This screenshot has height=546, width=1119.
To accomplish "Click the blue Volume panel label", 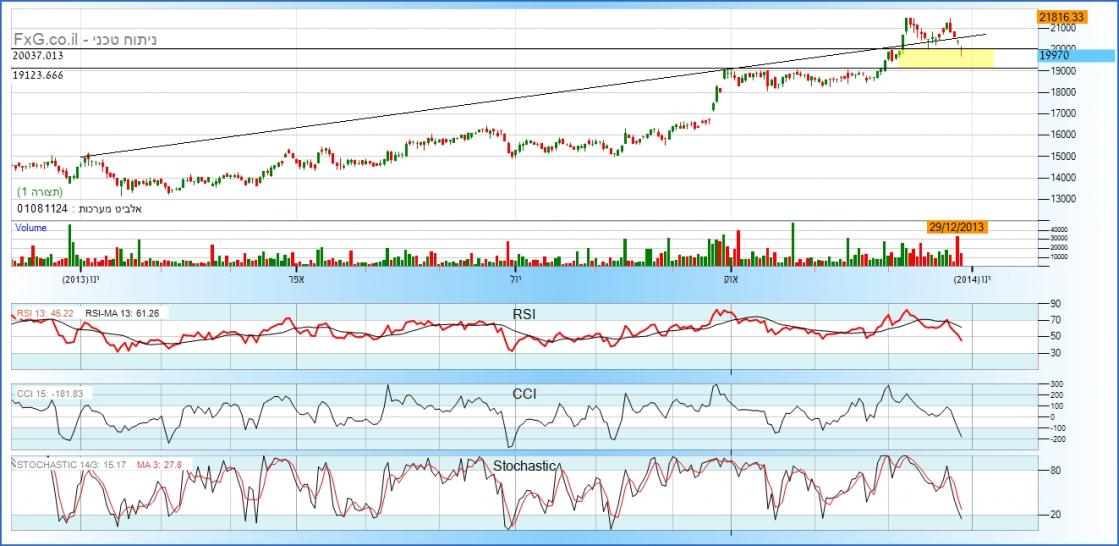I will point(31,228).
